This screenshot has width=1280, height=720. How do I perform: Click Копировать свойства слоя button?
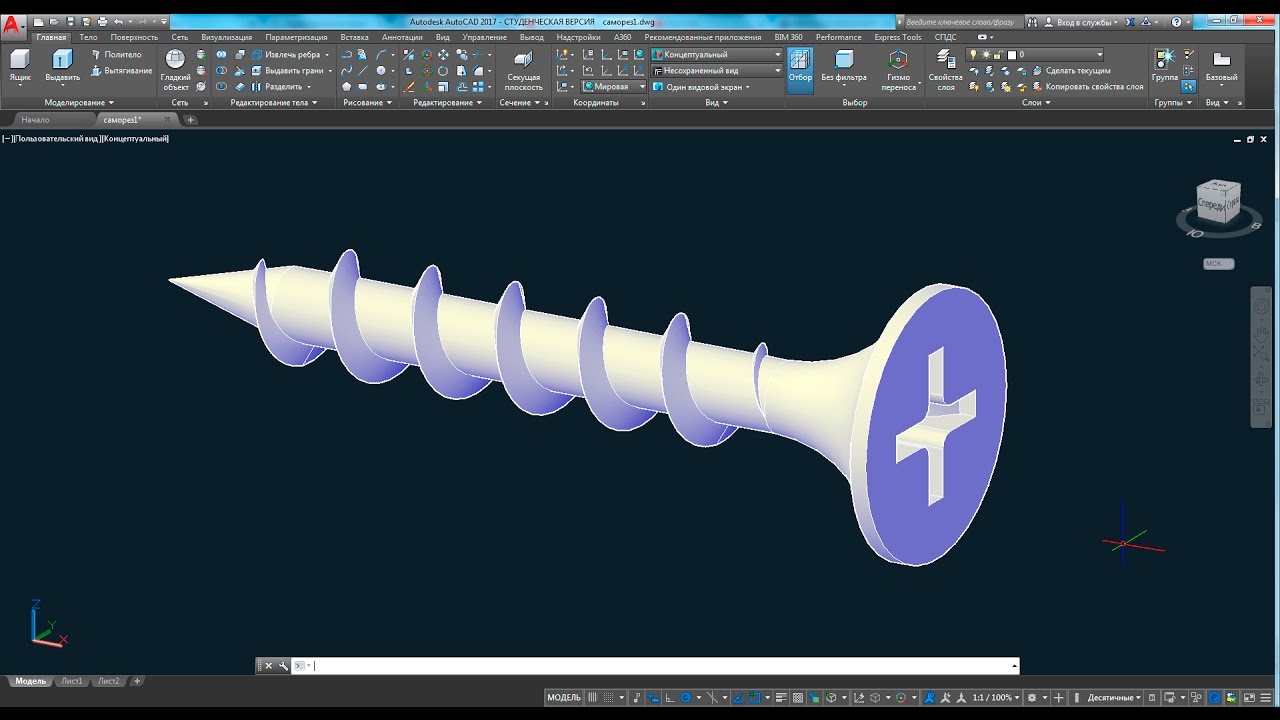pos(1087,87)
